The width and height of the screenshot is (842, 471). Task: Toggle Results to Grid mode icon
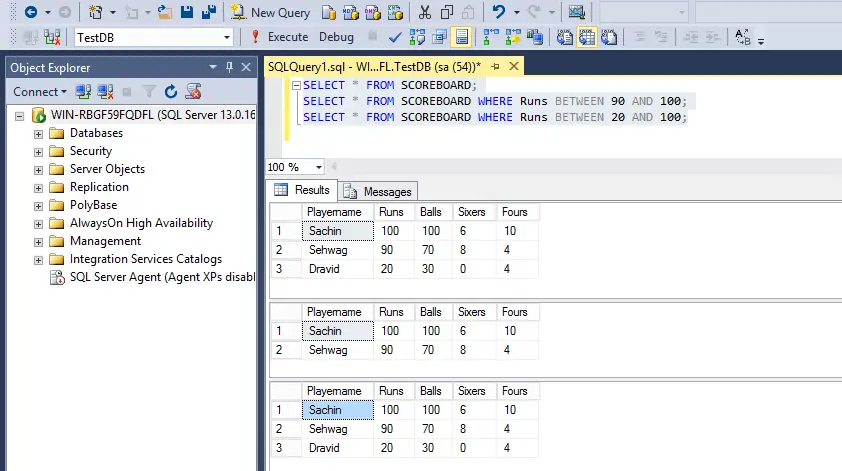[586, 37]
